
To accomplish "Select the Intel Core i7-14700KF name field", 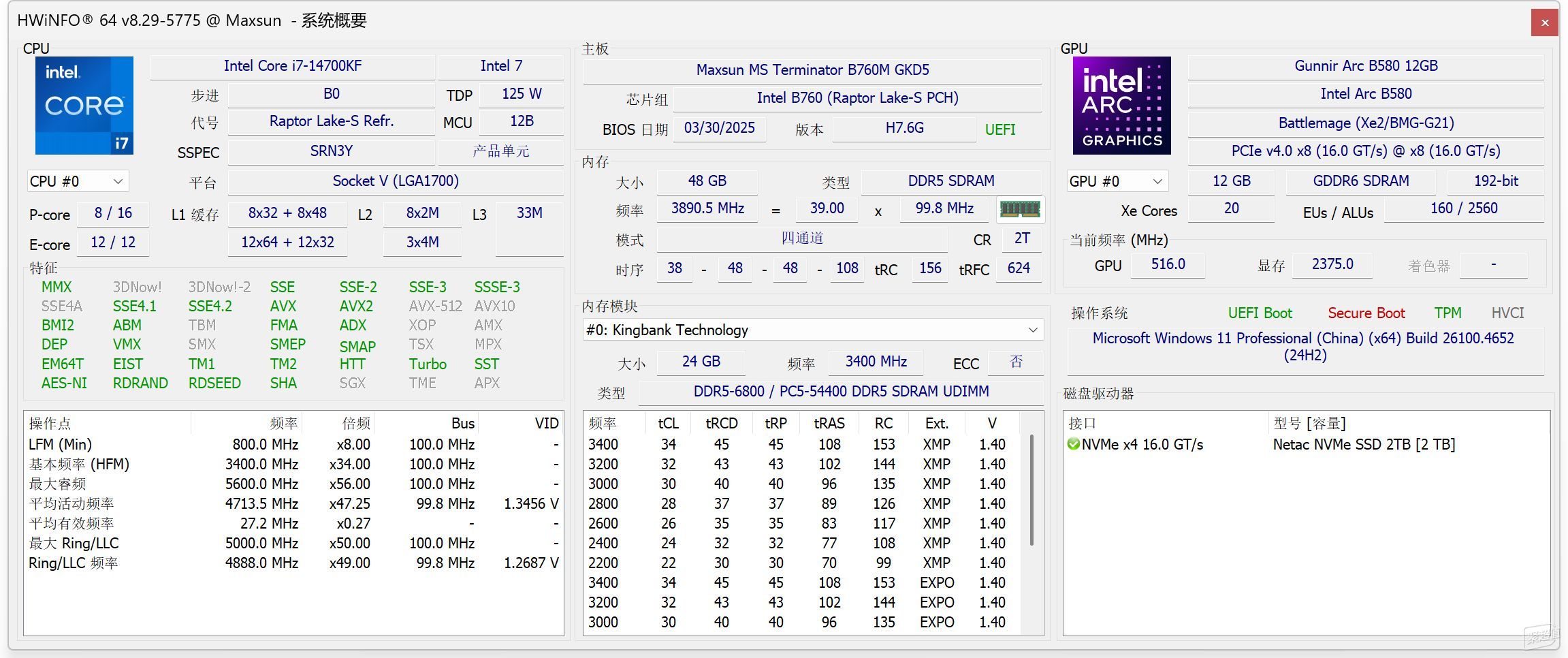I will click(293, 66).
